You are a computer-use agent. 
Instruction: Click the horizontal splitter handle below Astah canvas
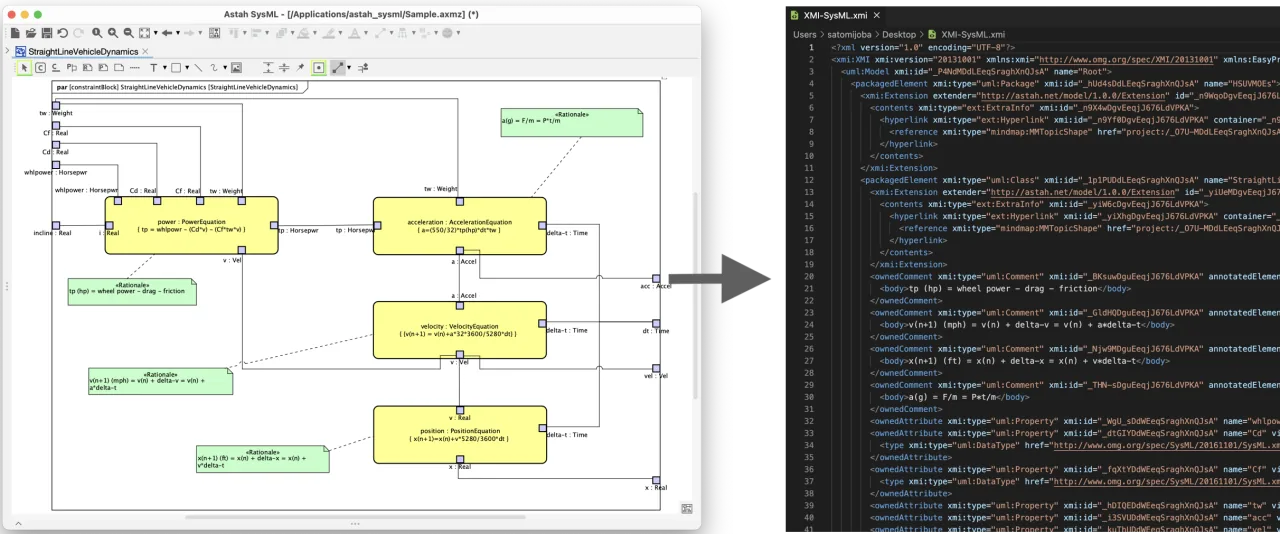354,523
